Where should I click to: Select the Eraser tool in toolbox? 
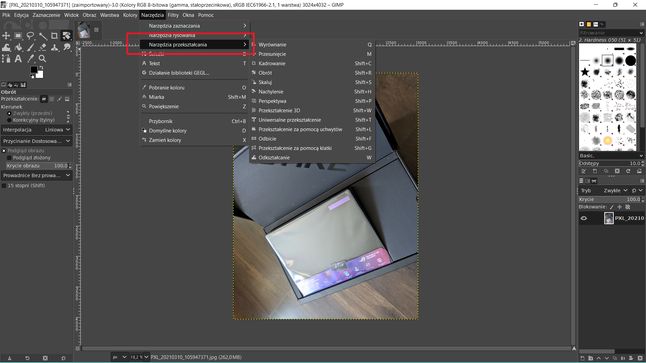pos(42,47)
